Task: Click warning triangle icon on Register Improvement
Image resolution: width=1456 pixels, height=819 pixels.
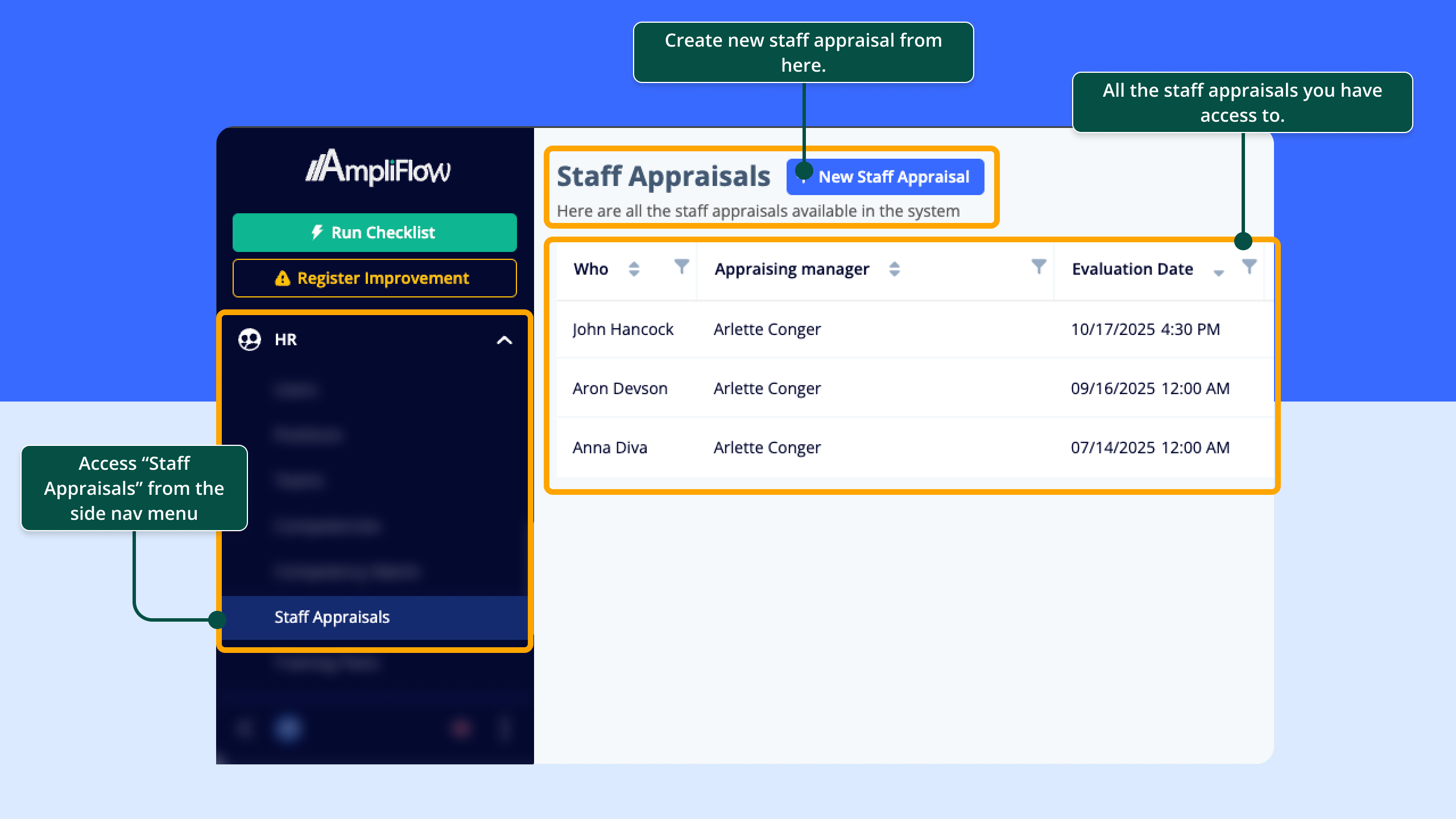Action: coord(282,278)
